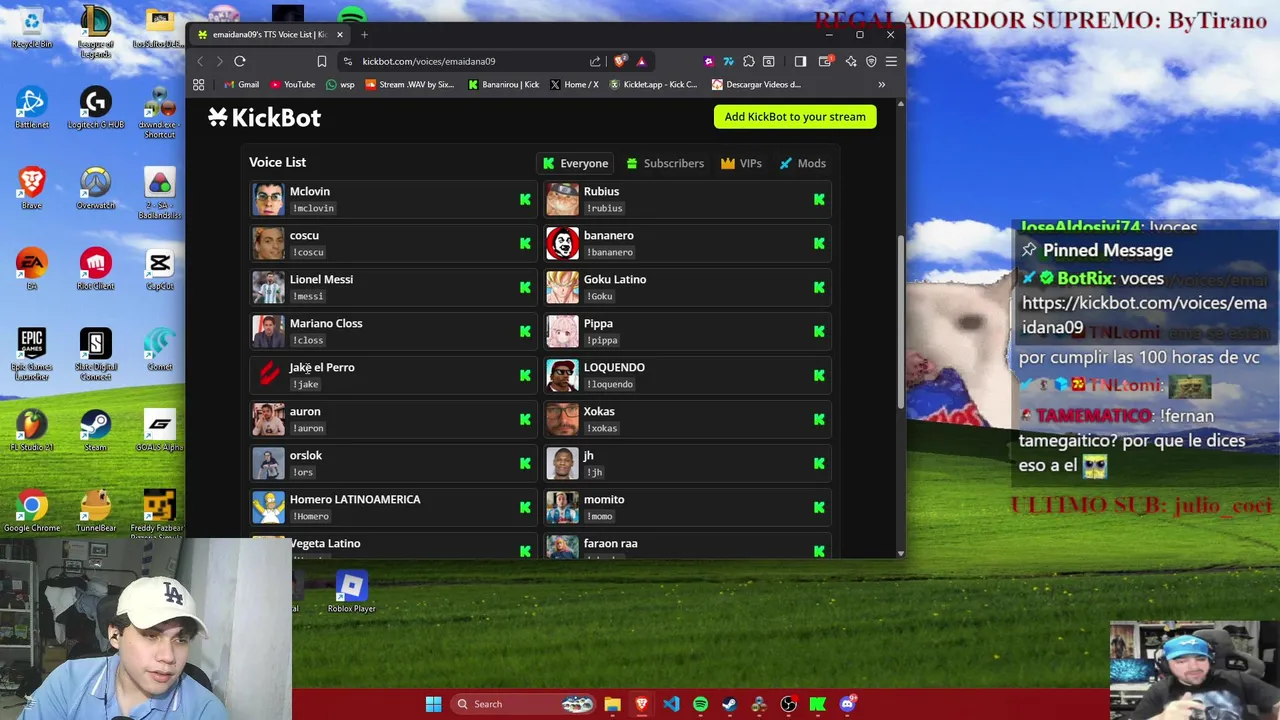
Task: Click the page vertical scrollbar thumb
Action: pos(901,322)
